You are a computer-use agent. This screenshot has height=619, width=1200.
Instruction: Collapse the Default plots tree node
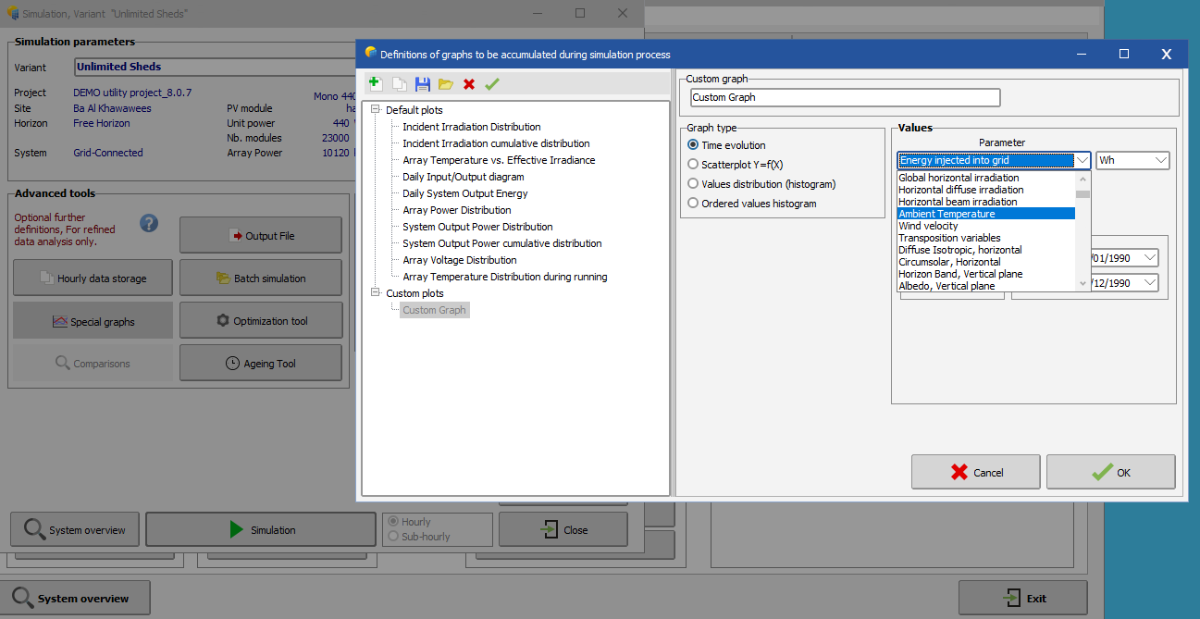(376, 110)
